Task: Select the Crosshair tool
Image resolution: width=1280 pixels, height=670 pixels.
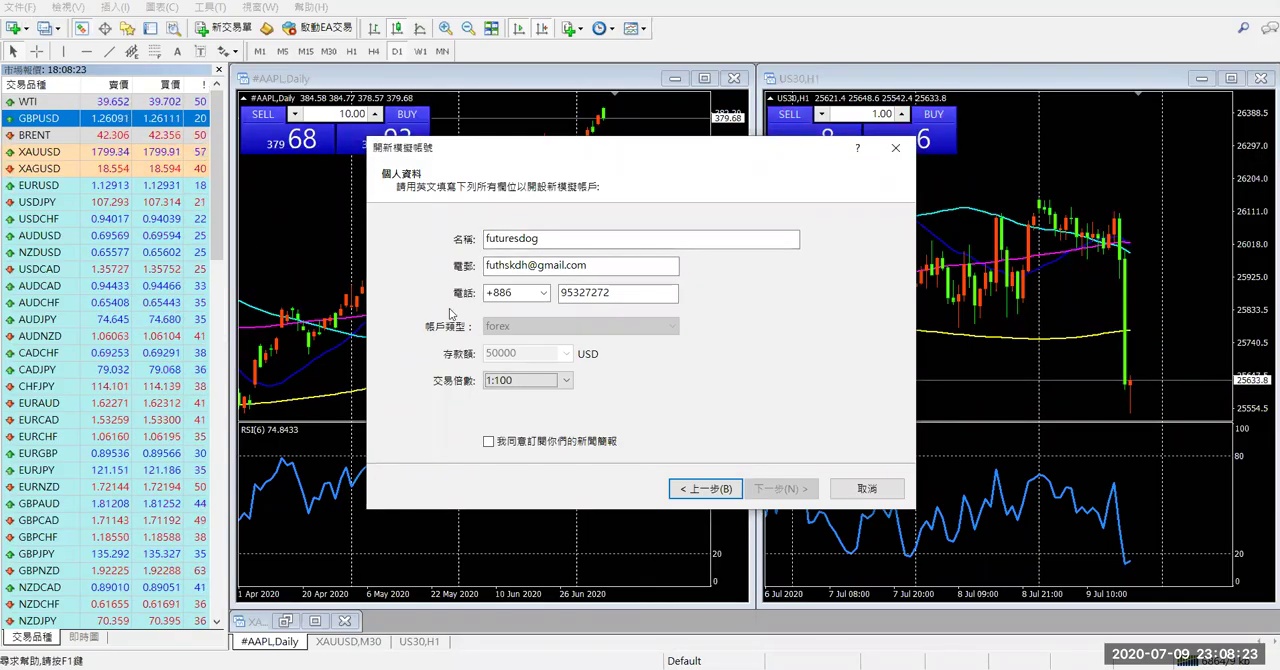Action: (x=37, y=51)
